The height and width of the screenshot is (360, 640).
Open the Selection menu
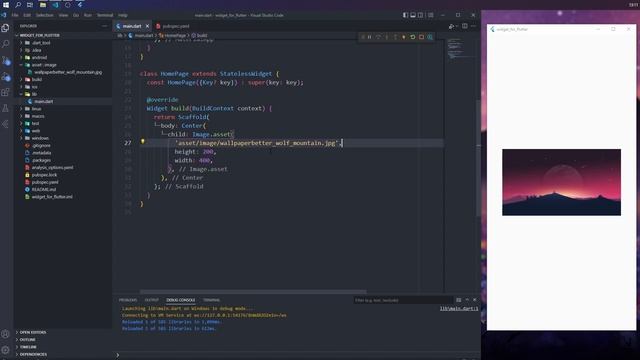coord(44,15)
